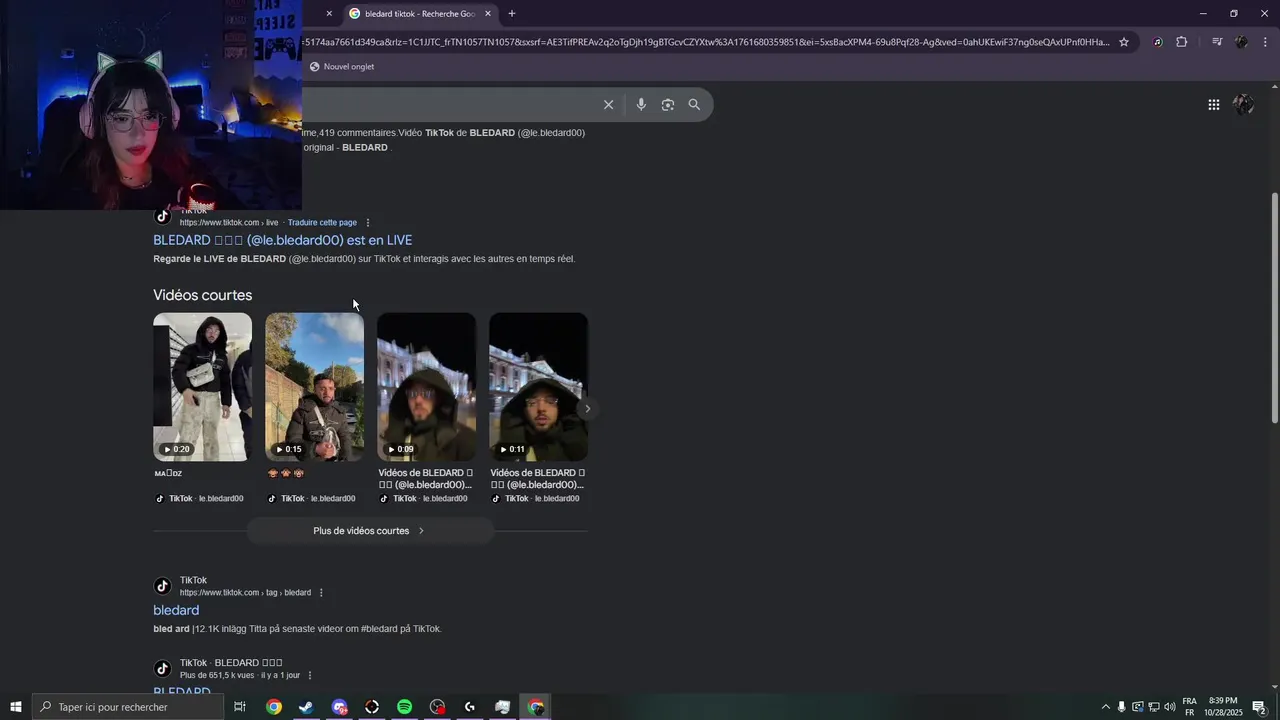Viewport: 1280px width, 720px height.
Task: Play the 0:09 short video thumbnail
Action: (426, 387)
